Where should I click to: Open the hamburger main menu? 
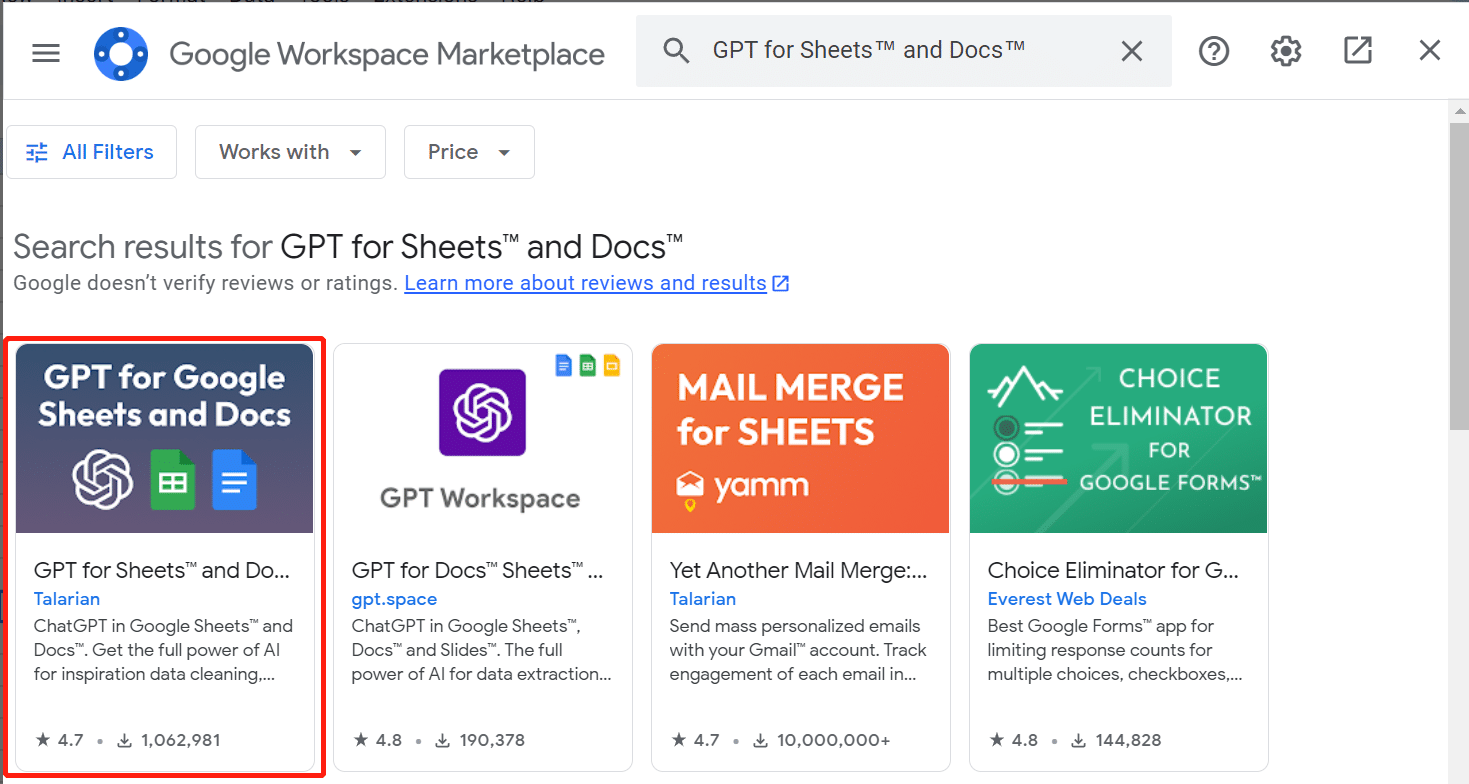[46, 53]
